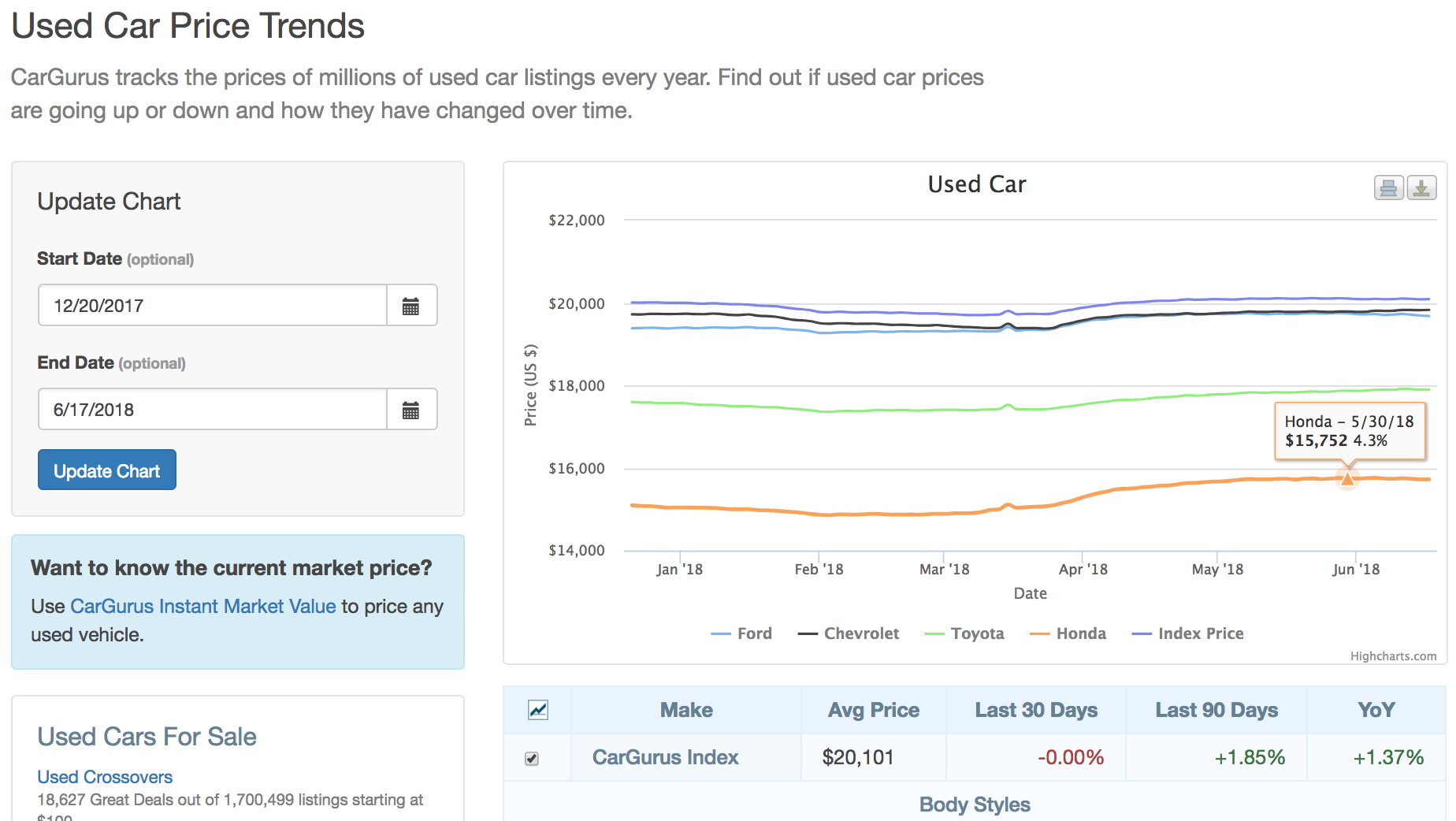Screen dimensions: 1456x821
Task: Toggle the Toyota series in legend
Action: pyautogui.click(x=964, y=633)
